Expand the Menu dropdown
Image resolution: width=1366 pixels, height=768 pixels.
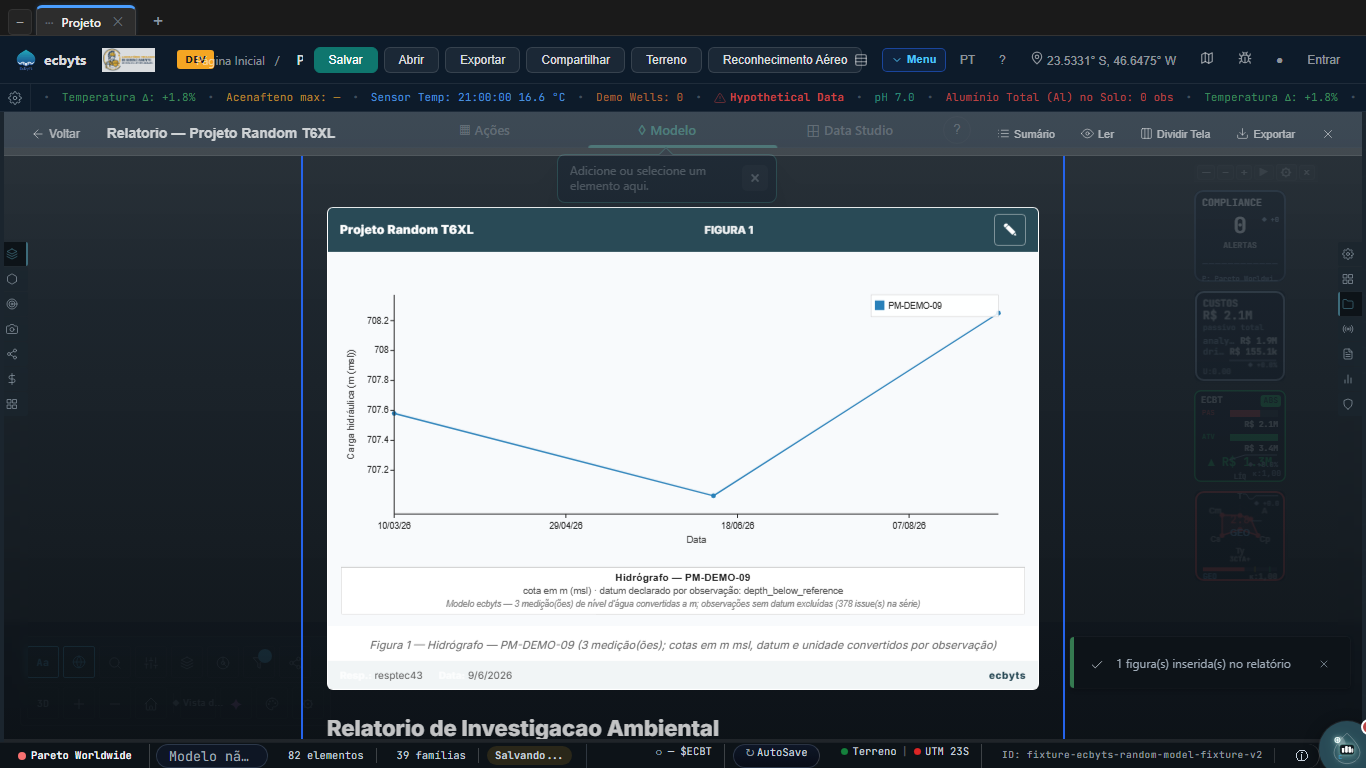click(914, 60)
